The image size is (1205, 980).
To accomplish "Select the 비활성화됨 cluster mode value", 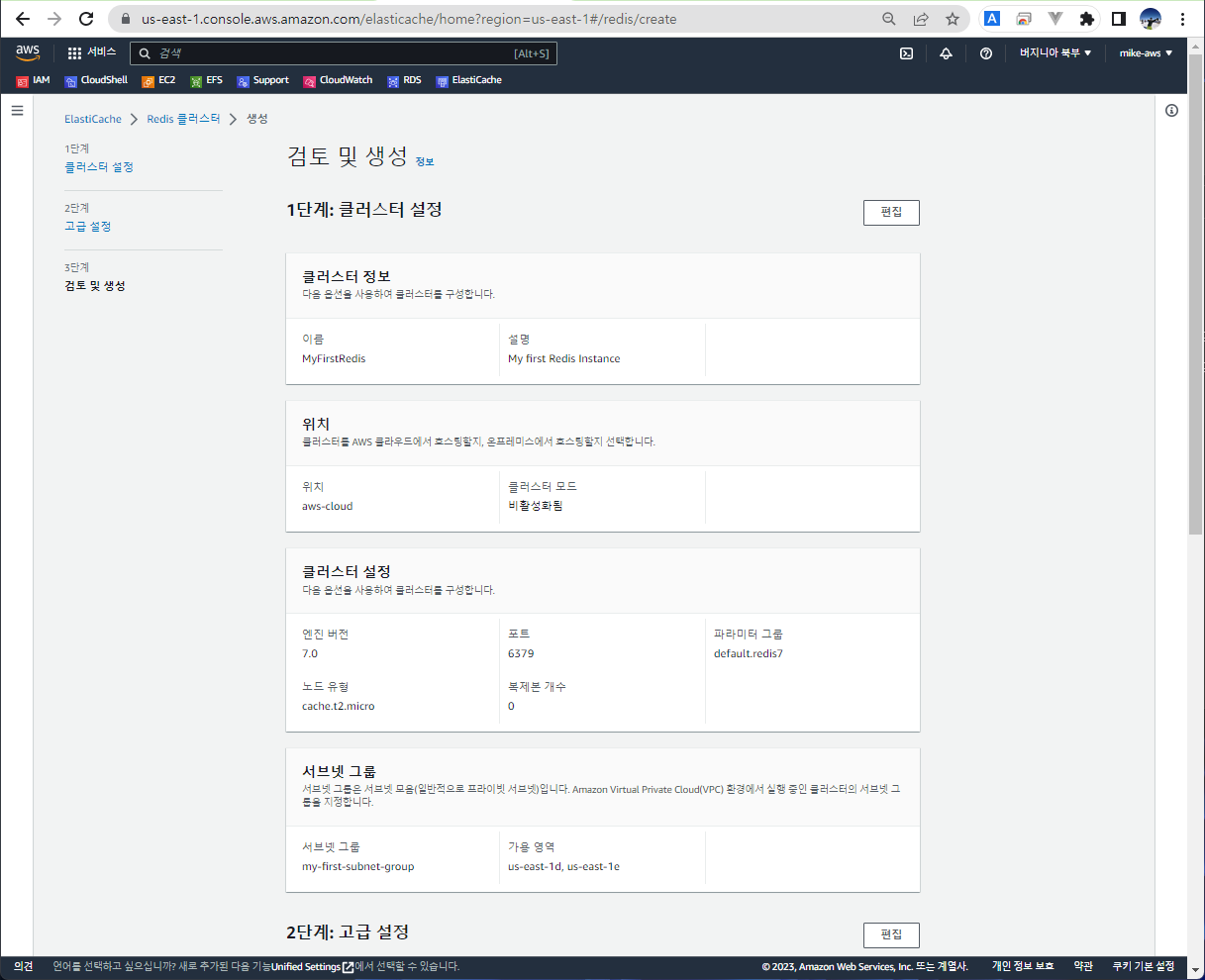I will pyautogui.click(x=536, y=506).
